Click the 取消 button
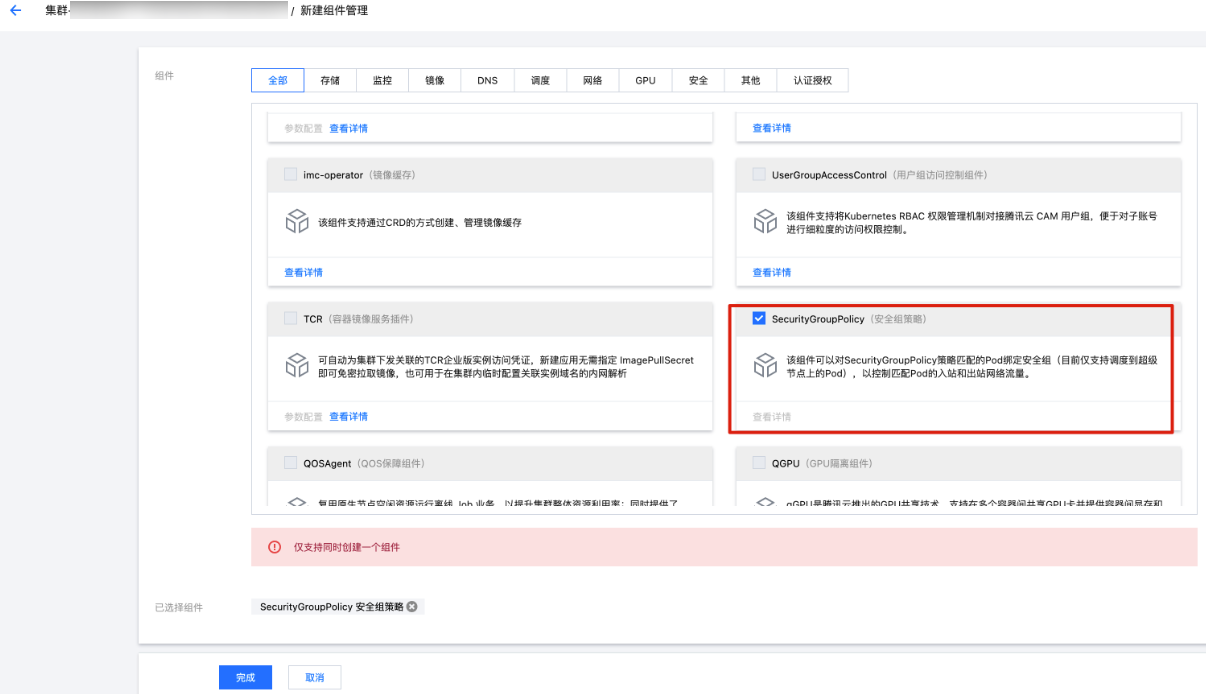The height and width of the screenshot is (694, 1206). coord(314,678)
